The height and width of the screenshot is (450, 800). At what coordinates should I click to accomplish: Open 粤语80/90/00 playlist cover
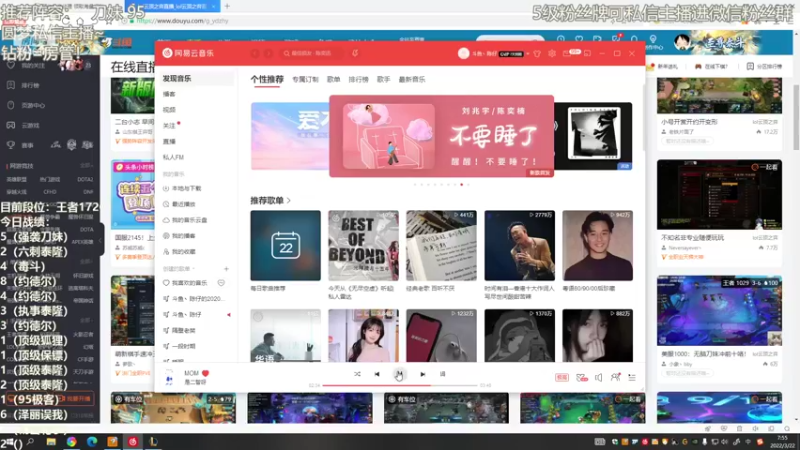(597, 245)
